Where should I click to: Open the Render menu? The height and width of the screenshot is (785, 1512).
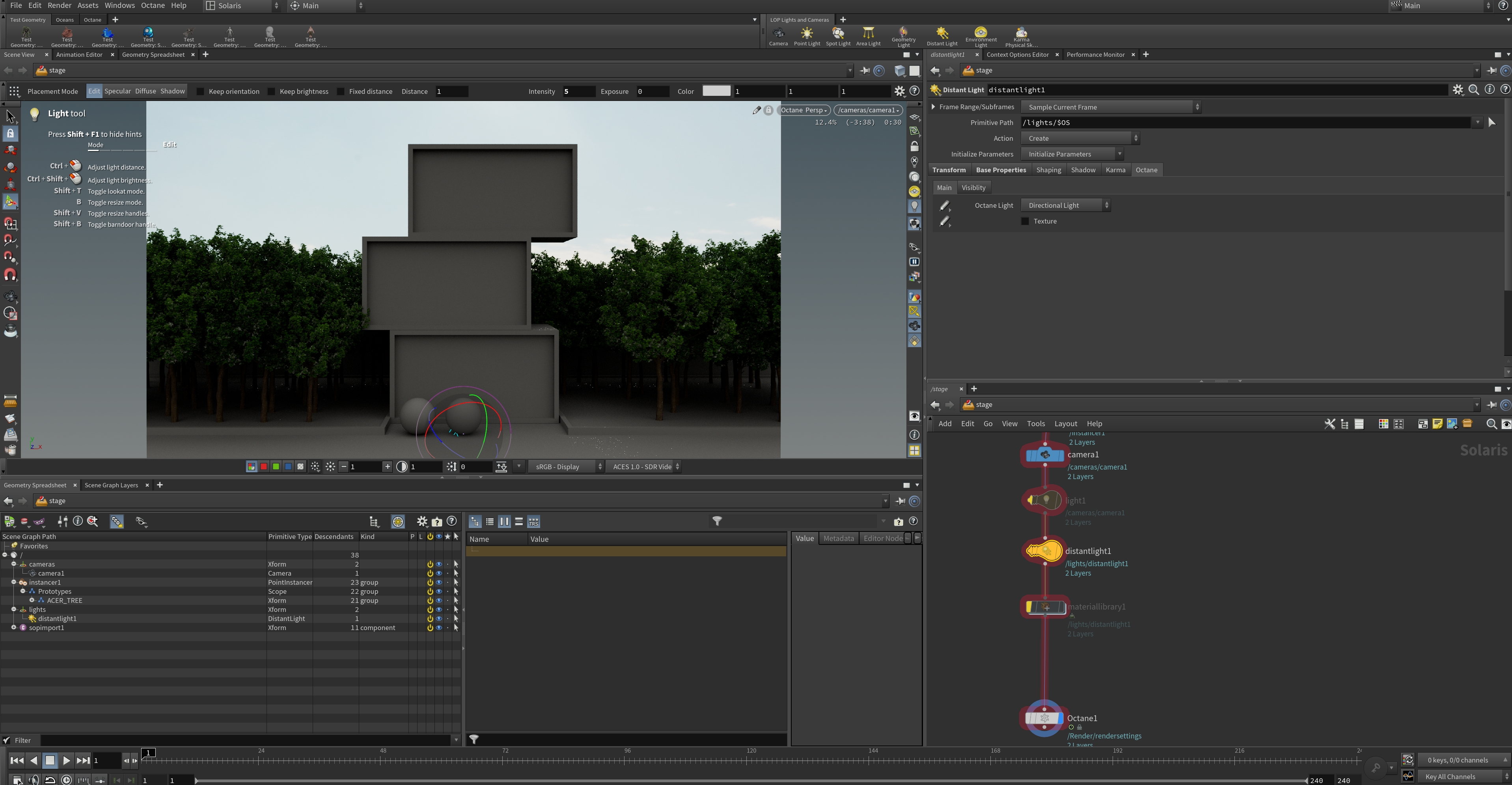coord(59,5)
